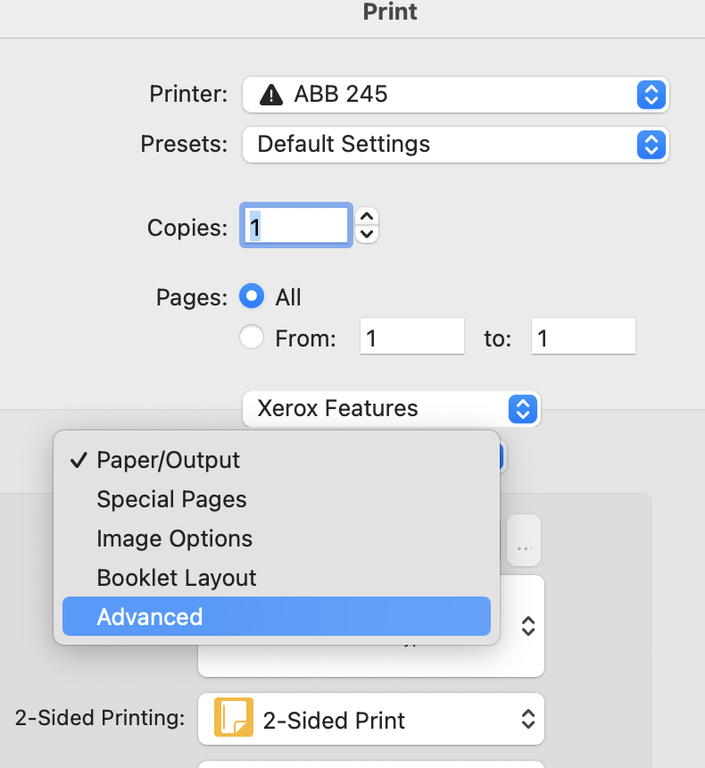Select Image Options from the menu
The width and height of the screenshot is (705, 768).
point(174,539)
